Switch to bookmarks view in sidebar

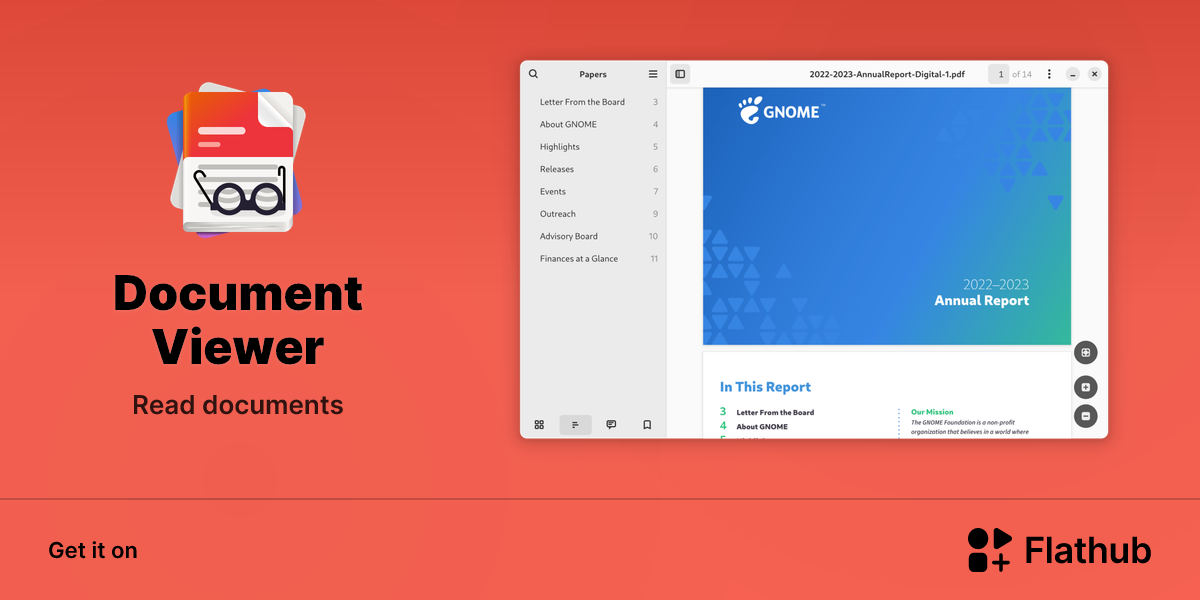647,425
